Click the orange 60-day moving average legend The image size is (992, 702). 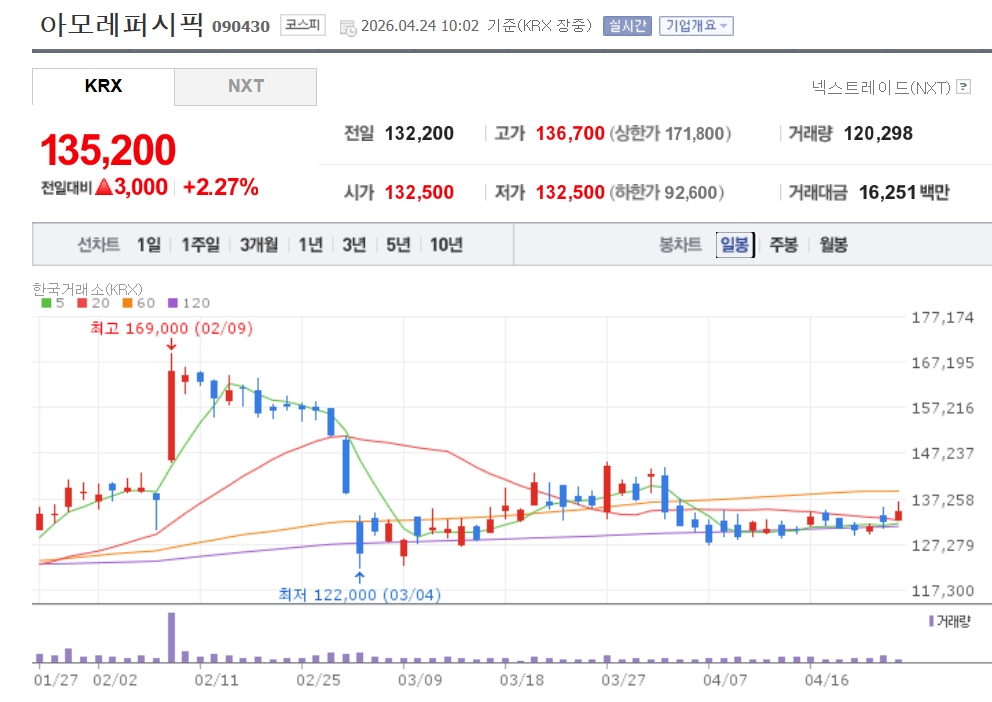click(x=139, y=303)
